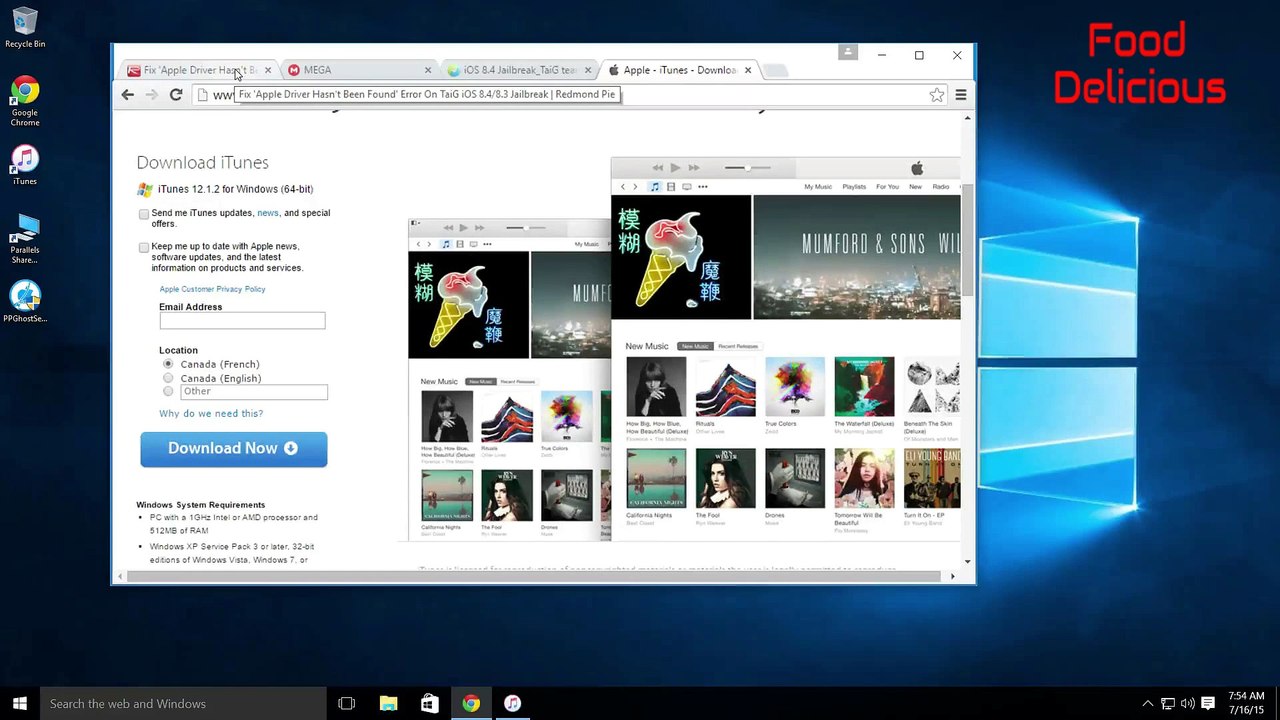Viewport: 1280px width, 720px height.
Task: Open the 'news' link
Action: pos(268,213)
